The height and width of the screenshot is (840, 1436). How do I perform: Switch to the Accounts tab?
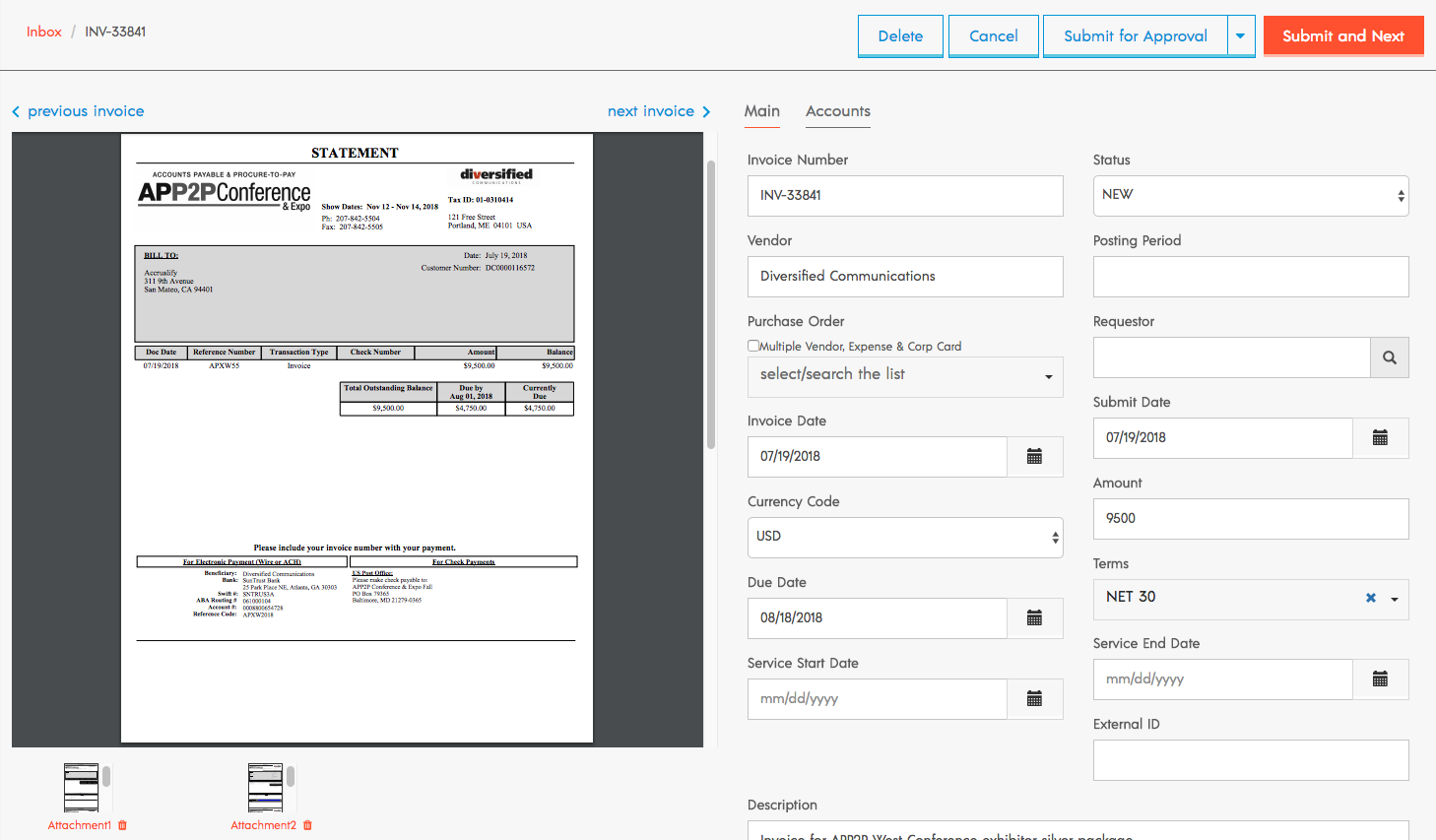838,111
